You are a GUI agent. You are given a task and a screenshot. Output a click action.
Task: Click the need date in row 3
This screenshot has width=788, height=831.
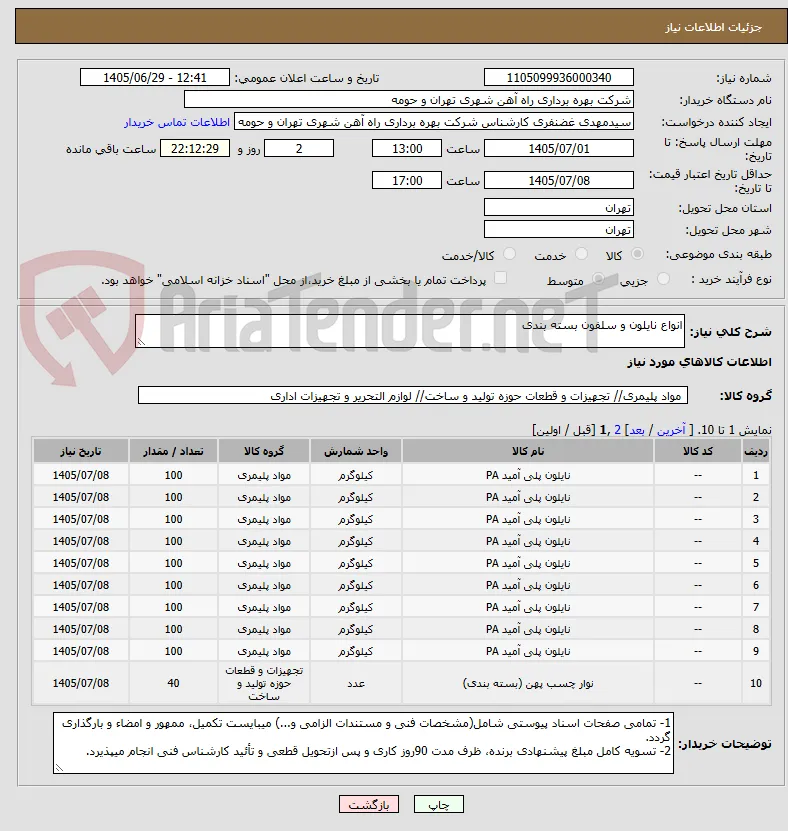click(x=81, y=519)
